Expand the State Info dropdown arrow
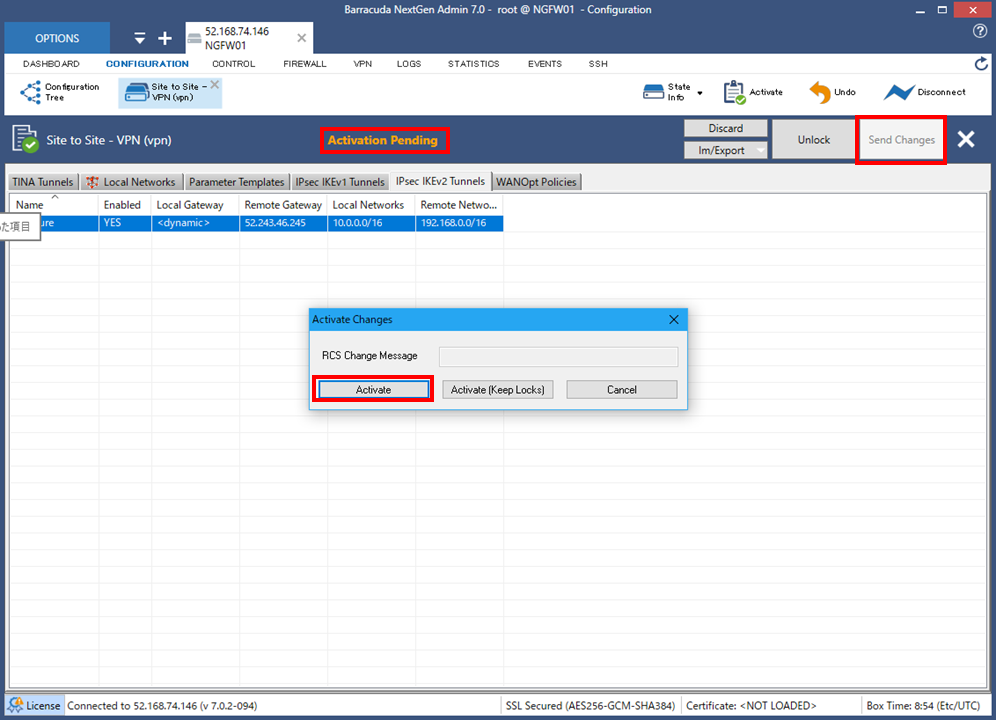The height and width of the screenshot is (720, 996). click(x=700, y=93)
